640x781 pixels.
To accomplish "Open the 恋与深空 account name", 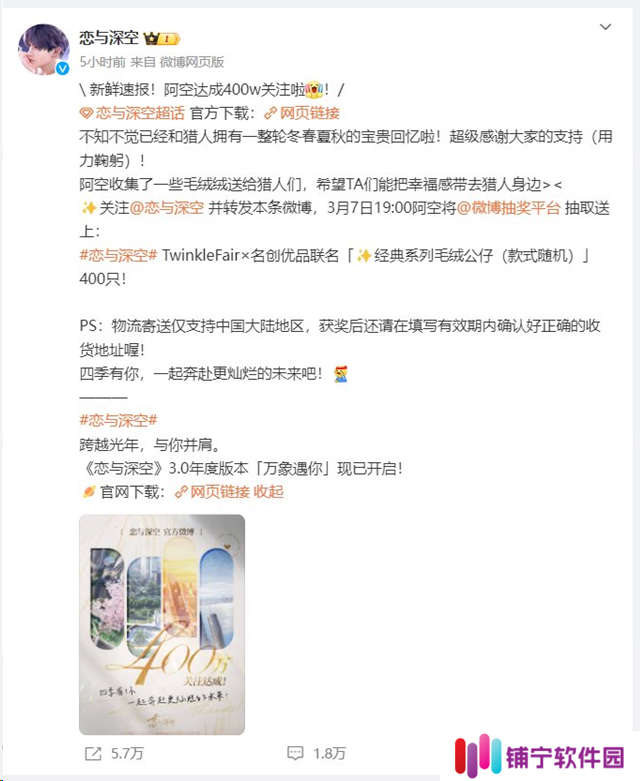I will pos(109,38).
